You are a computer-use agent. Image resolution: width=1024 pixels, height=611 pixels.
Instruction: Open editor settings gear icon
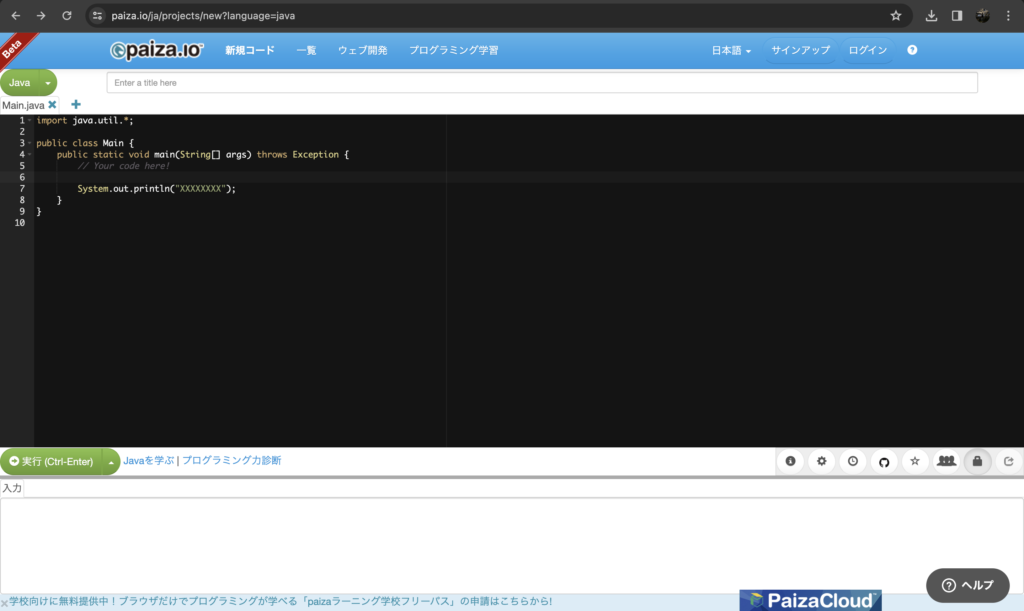click(x=822, y=461)
